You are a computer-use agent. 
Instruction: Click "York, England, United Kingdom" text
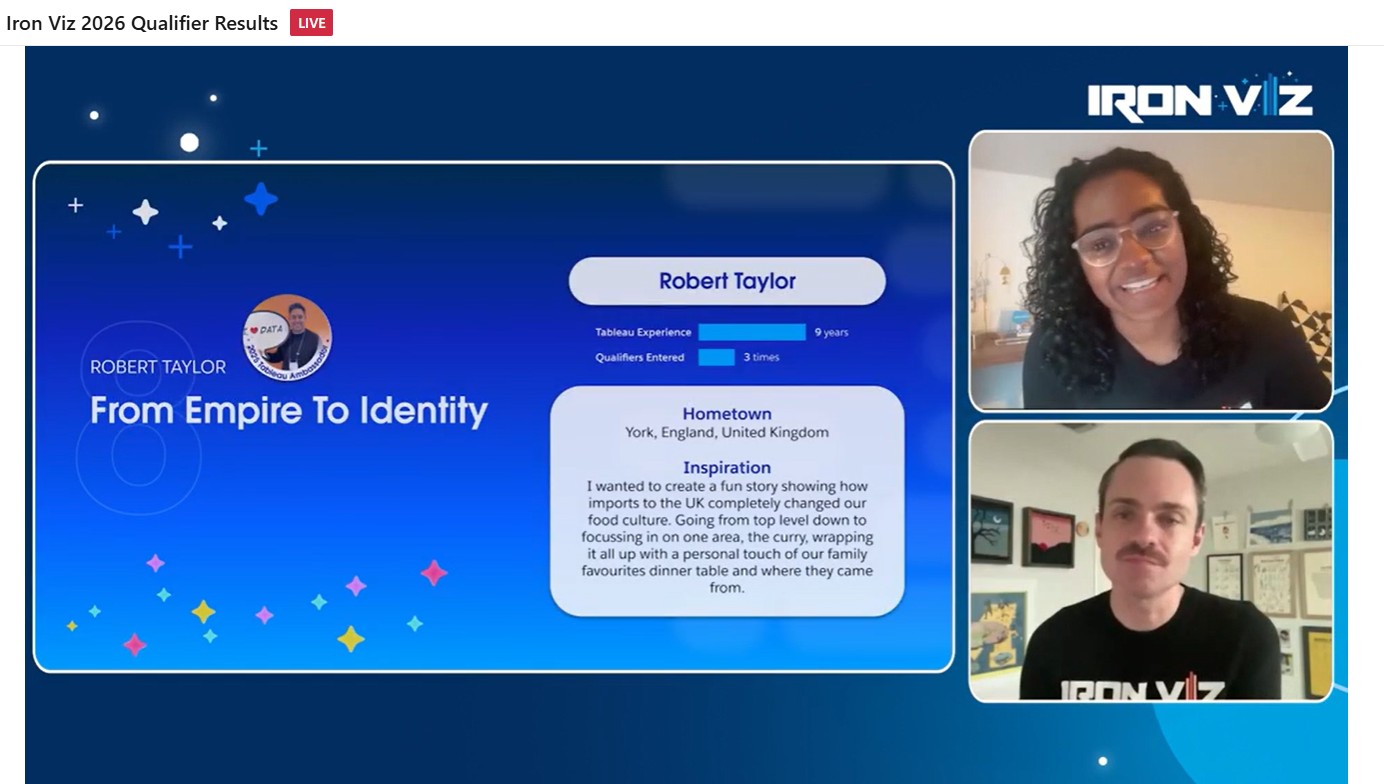727,433
